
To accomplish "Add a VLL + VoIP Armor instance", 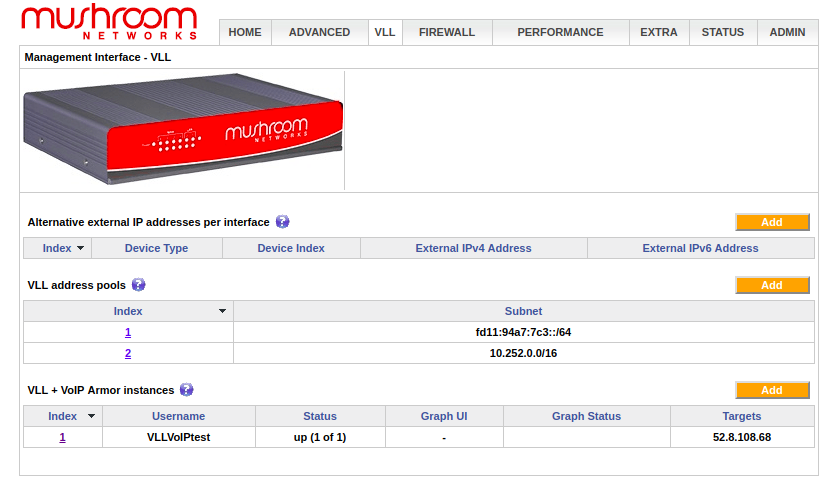I will point(772,390).
